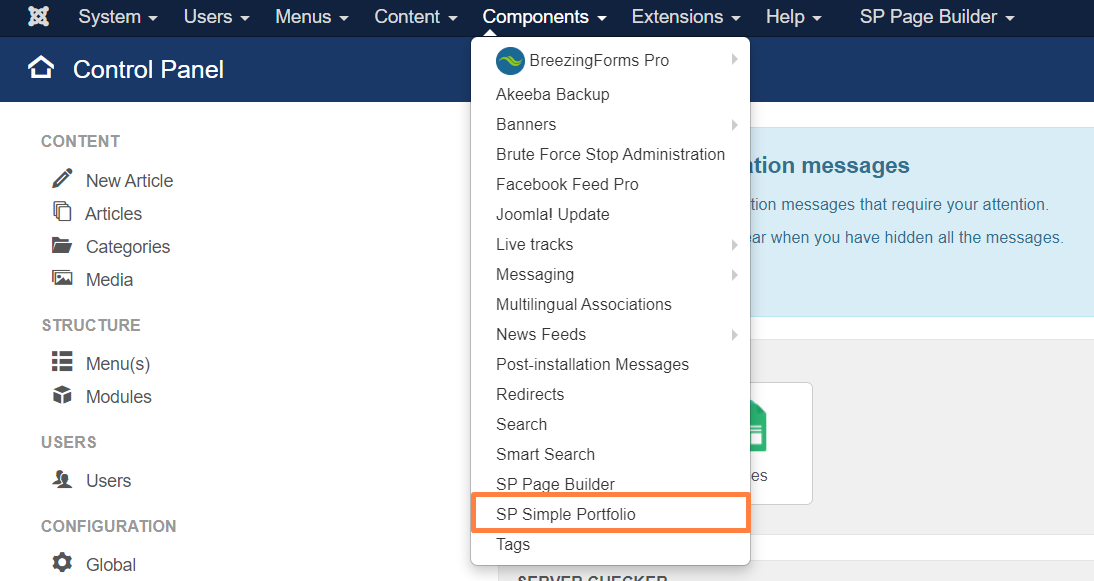
Task: Click the Media image icon
Action: click(62, 278)
